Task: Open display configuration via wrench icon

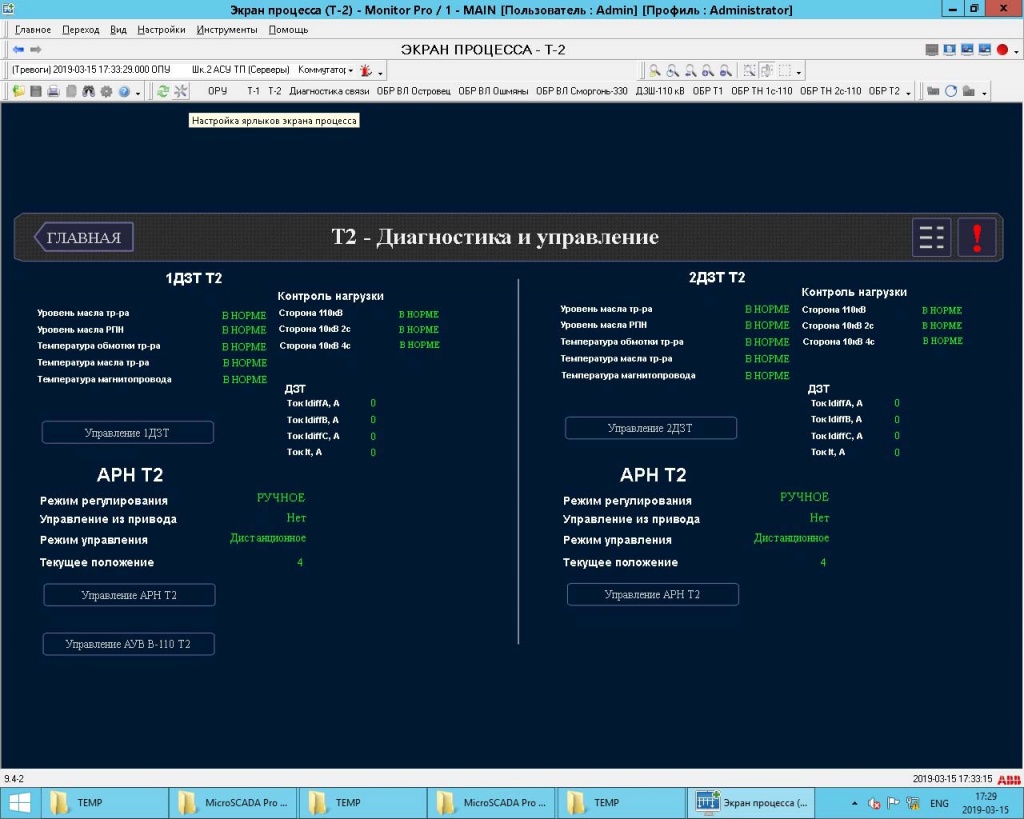Action: pos(181,90)
